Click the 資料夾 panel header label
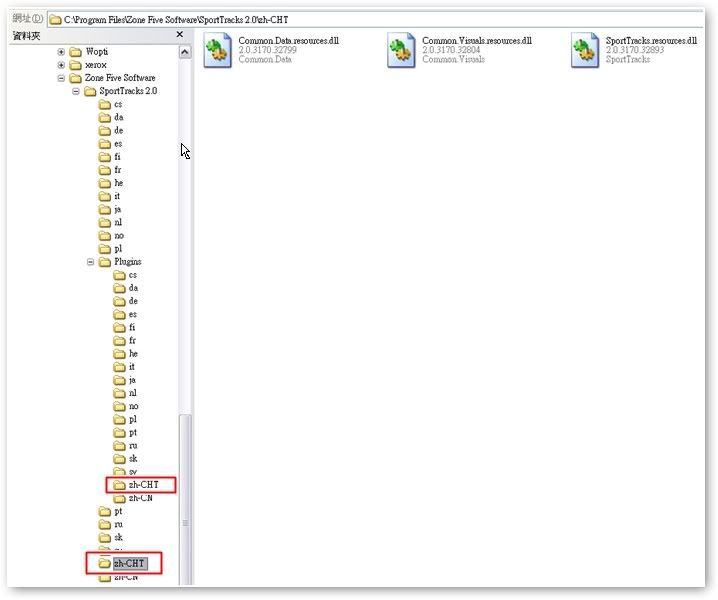 27,36
